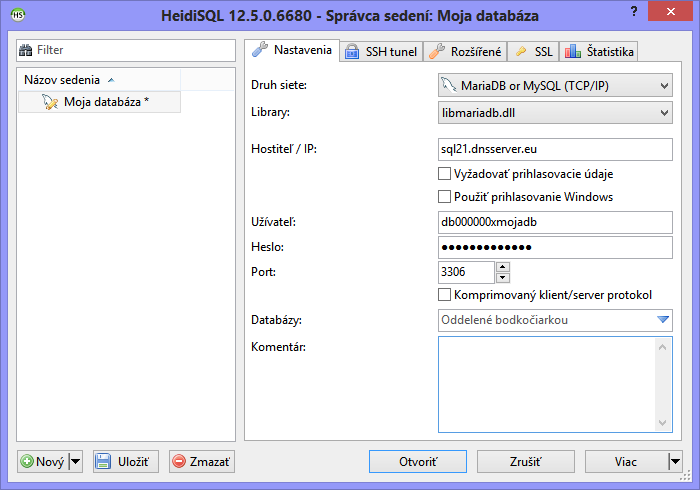Screen dimensions: 700x490
Task: Enable Vyžadovať prihlasovacie údaje checkbox
Action: (x=445, y=174)
